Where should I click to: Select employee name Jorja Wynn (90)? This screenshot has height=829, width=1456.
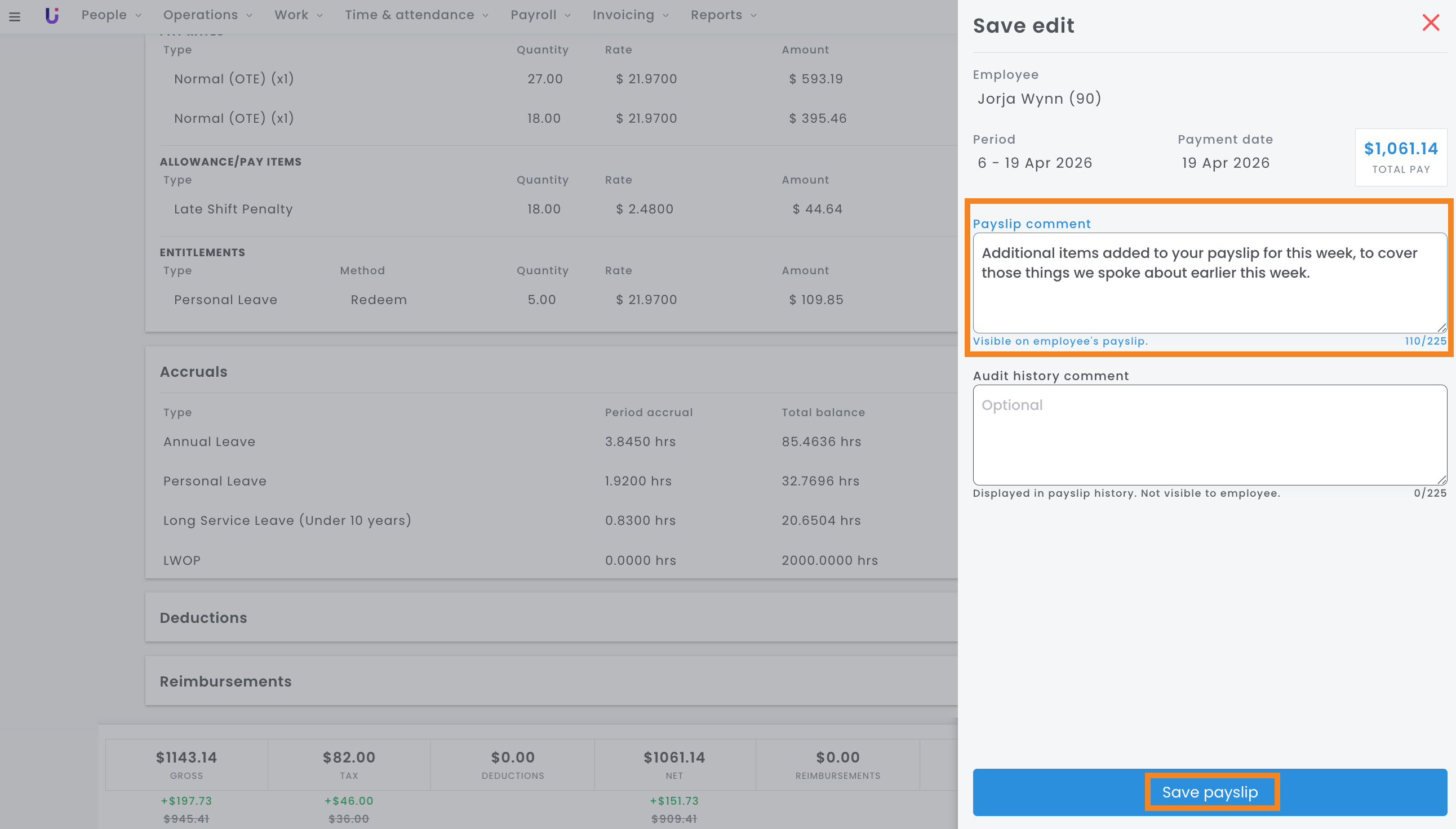click(x=1040, y=99)
